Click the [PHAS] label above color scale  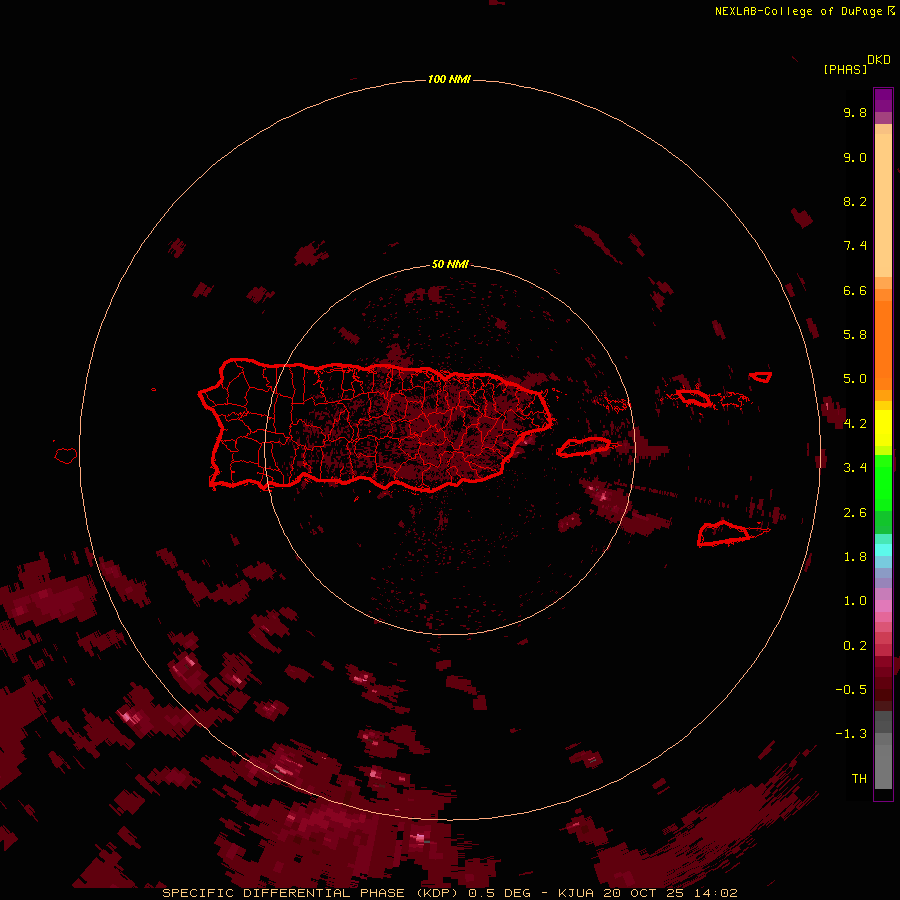coord(845,69)
